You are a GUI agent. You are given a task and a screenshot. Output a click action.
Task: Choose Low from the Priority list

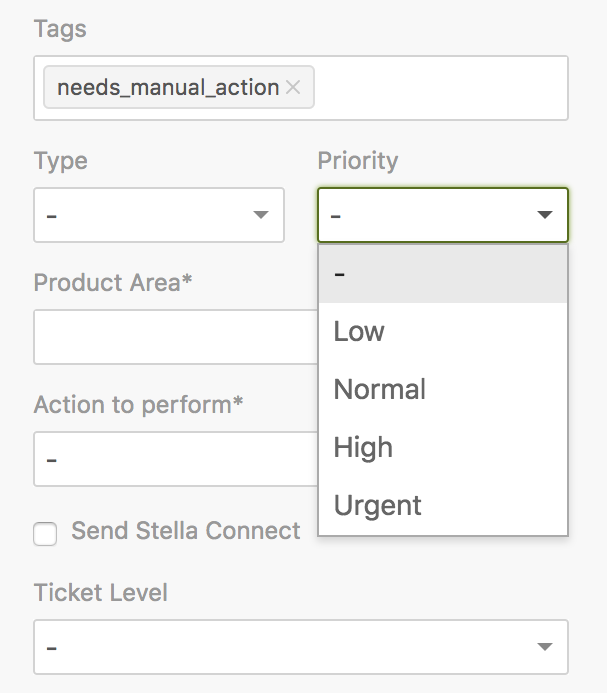coord(359,331)
